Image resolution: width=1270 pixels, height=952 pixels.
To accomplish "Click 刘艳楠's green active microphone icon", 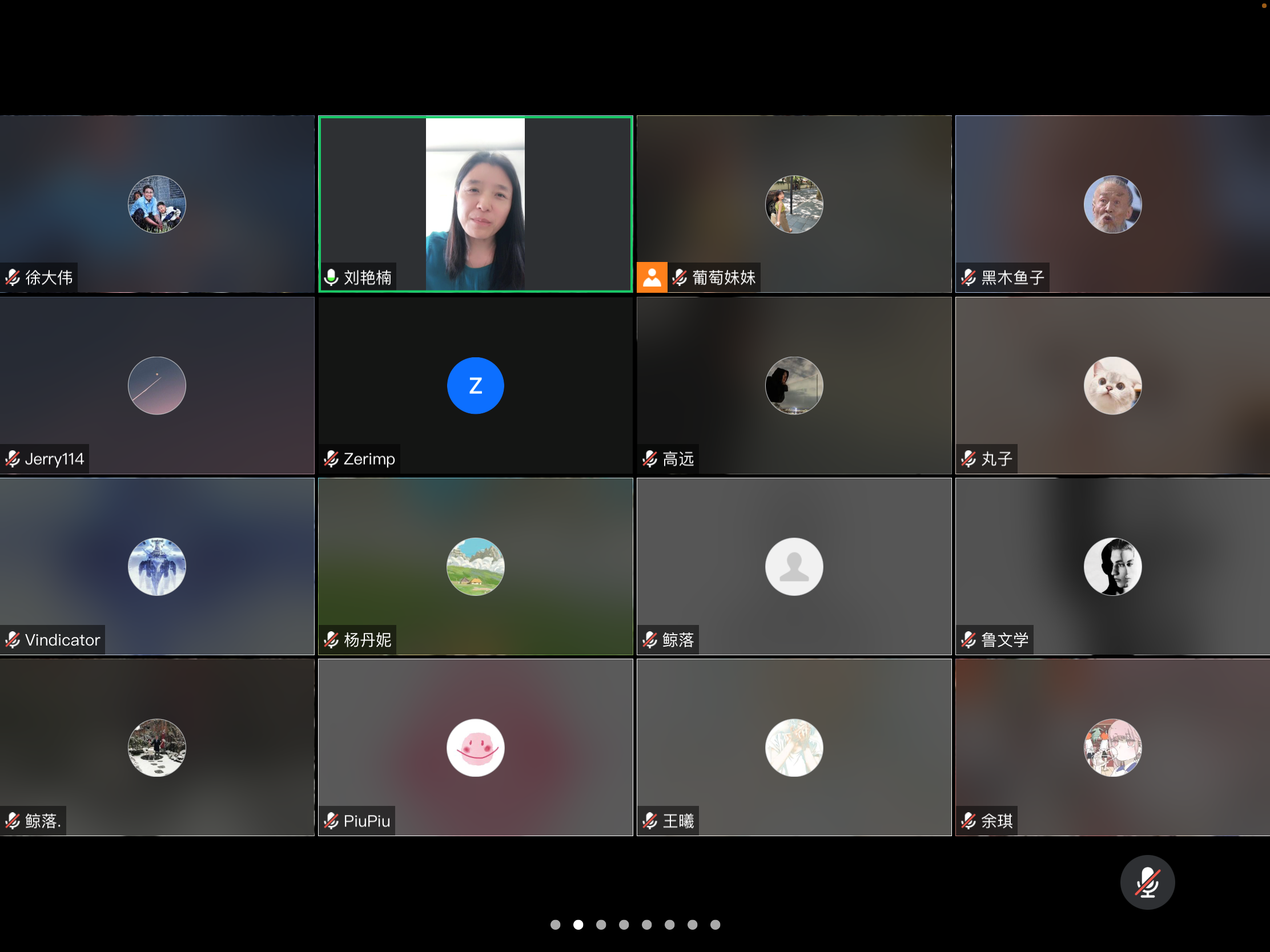I will tap(331, 278).
